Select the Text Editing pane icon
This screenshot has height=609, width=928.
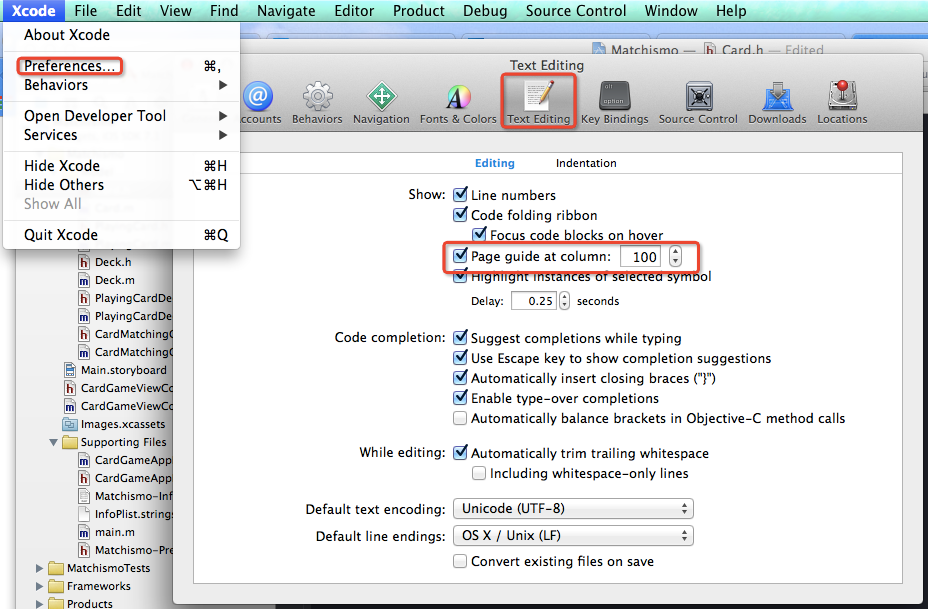coord(539,102)
